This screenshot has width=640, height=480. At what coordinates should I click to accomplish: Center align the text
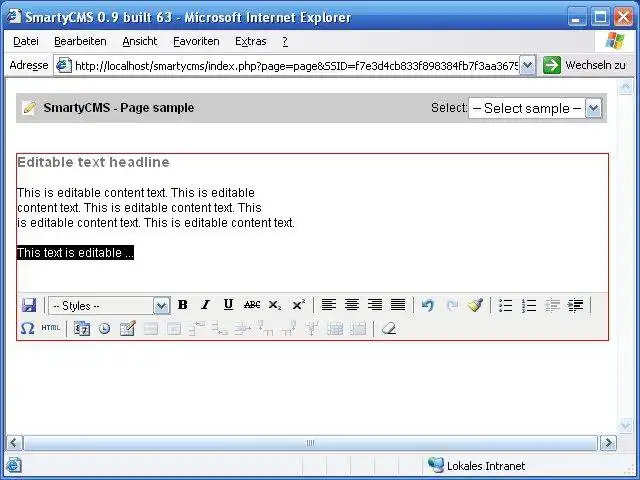coord(352,304)
